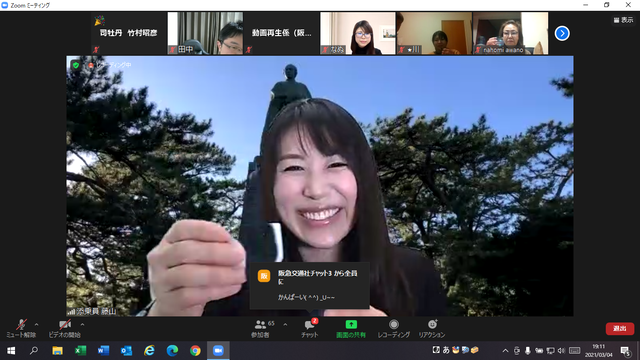Open the chat notification from 阪急交通社チャット3
The width and height of the screenshot is (640, 360).
pos(309,285)
